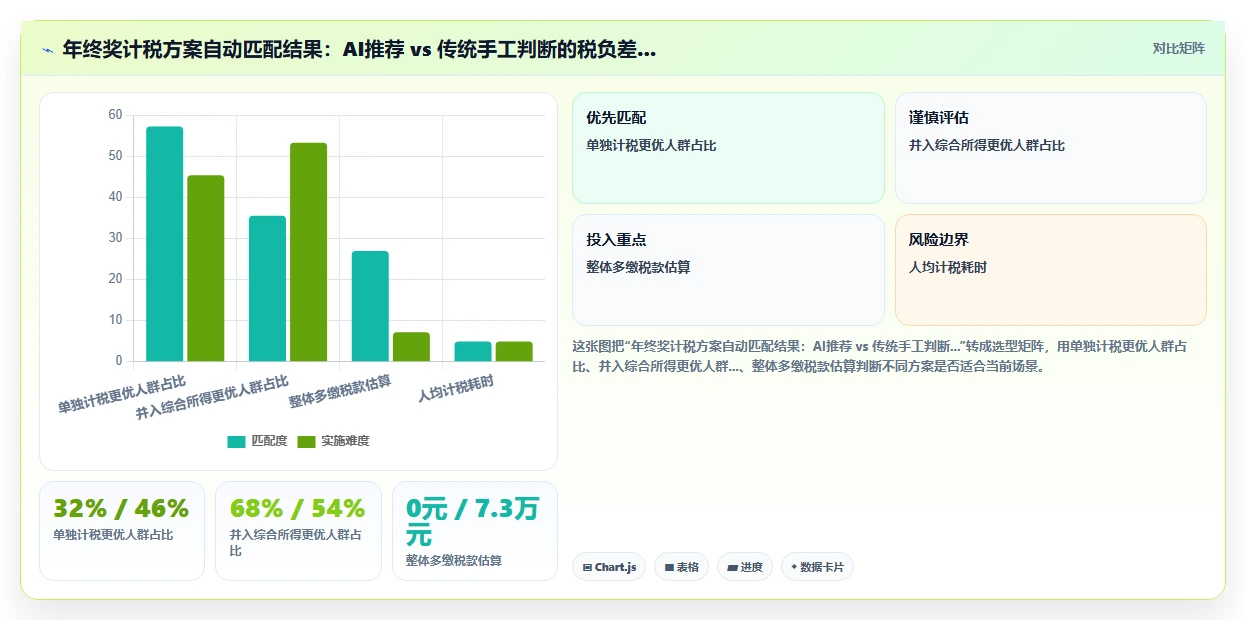Click the teal bar for 人均计税耗时
1246x620 pixels.
473,351
